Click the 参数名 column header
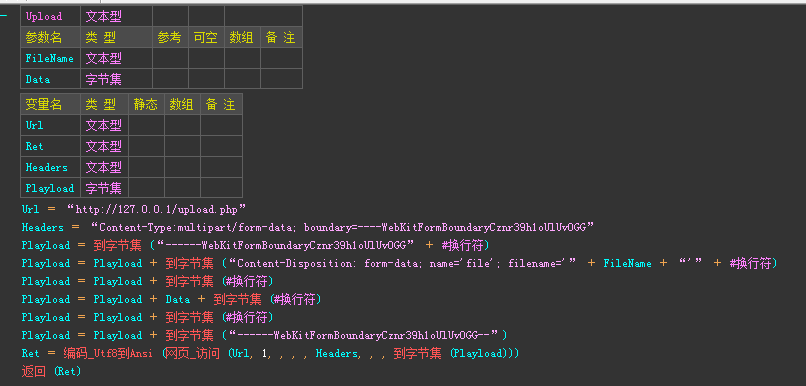This screenshot has width=806, height=386. pyautogui.click(x=50, y=38)
